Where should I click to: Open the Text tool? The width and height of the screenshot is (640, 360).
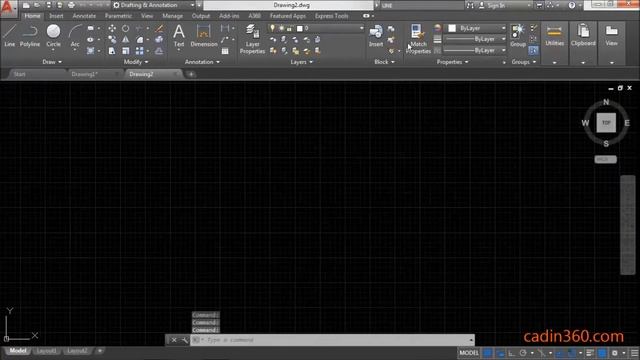click(179, 36)
